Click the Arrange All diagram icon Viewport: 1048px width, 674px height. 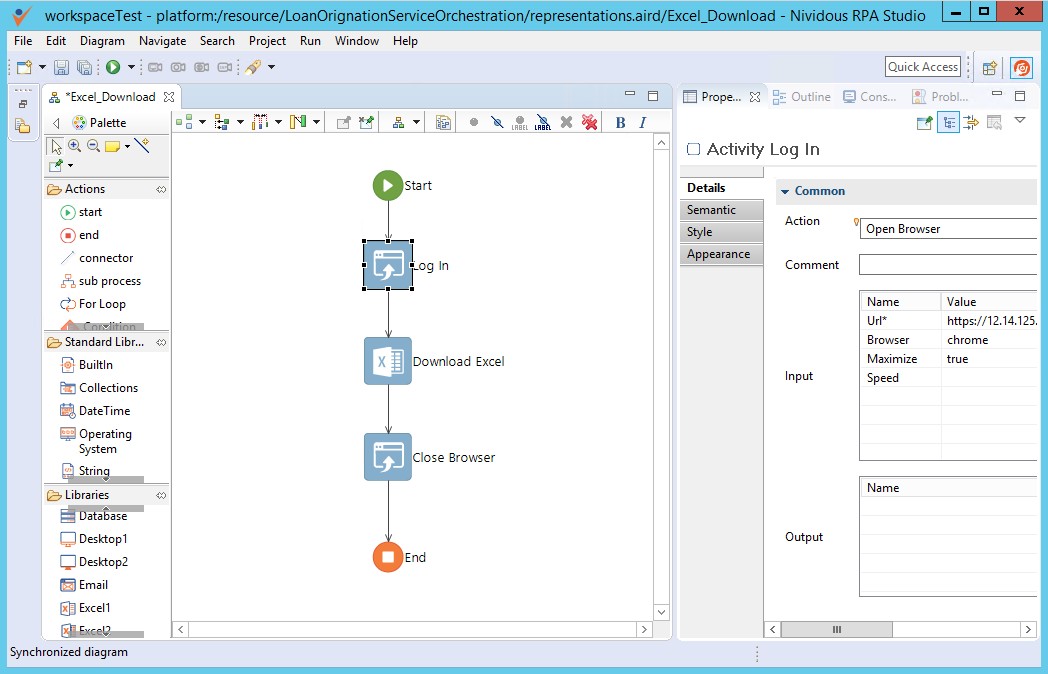(x=184, y=122)
